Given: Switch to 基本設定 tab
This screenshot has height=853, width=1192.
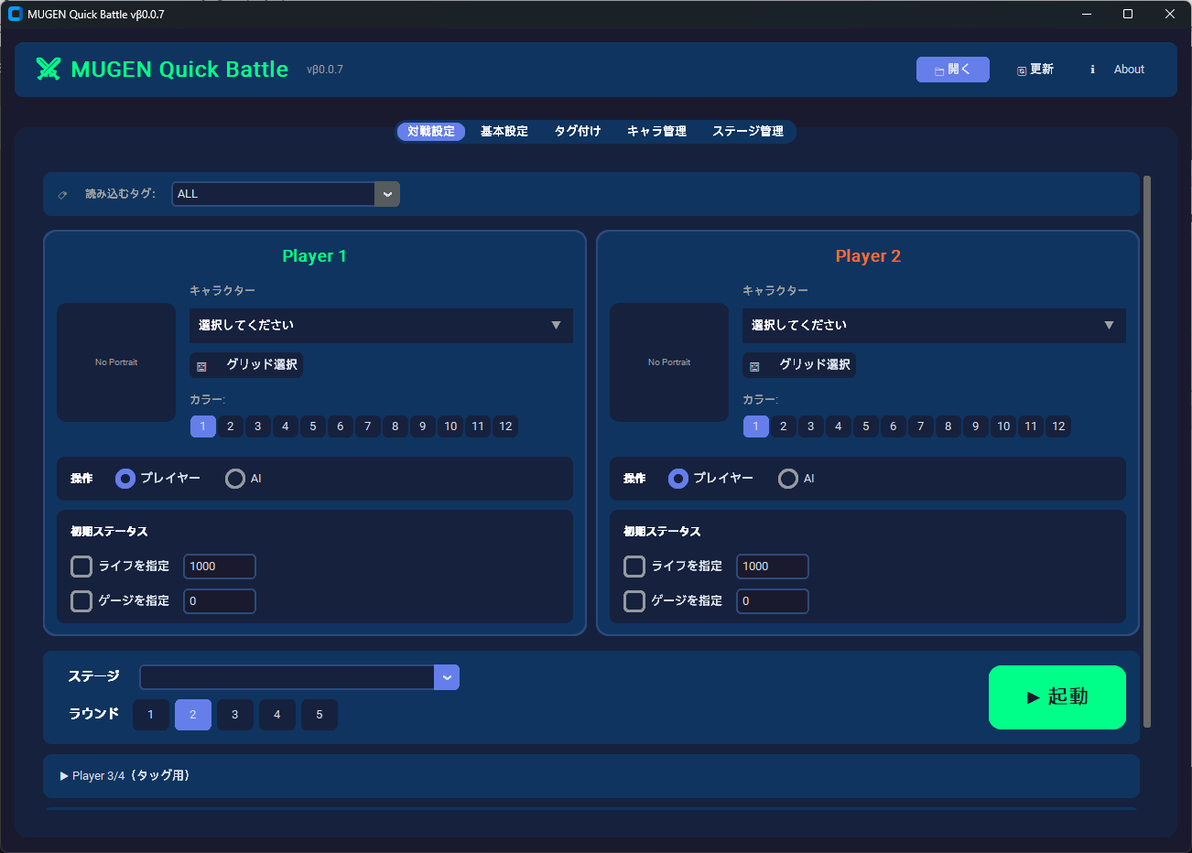Looking at the screenshot, I should (x=504, y=132).
